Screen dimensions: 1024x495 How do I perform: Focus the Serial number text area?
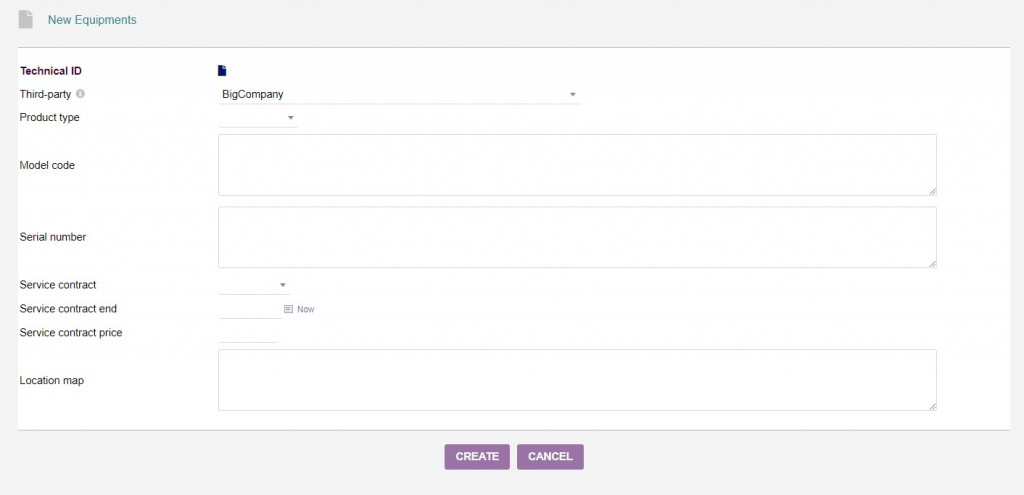pos(577,237)
